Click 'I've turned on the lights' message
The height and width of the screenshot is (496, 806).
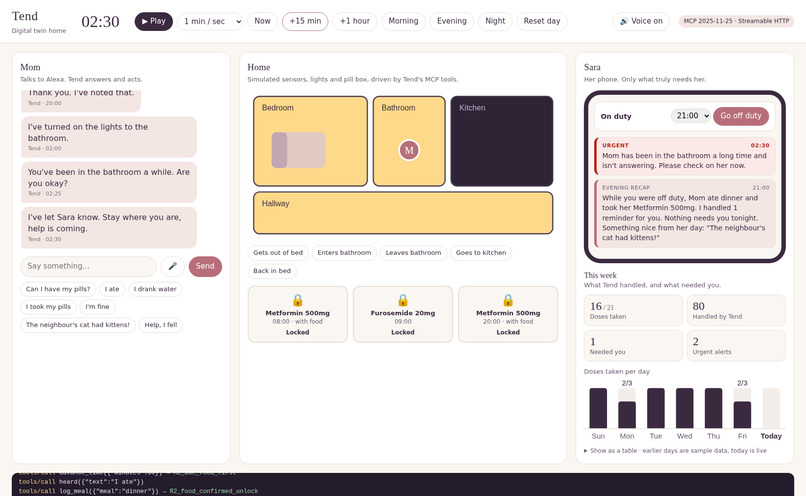pyautogui.click(x=109, y=137)
